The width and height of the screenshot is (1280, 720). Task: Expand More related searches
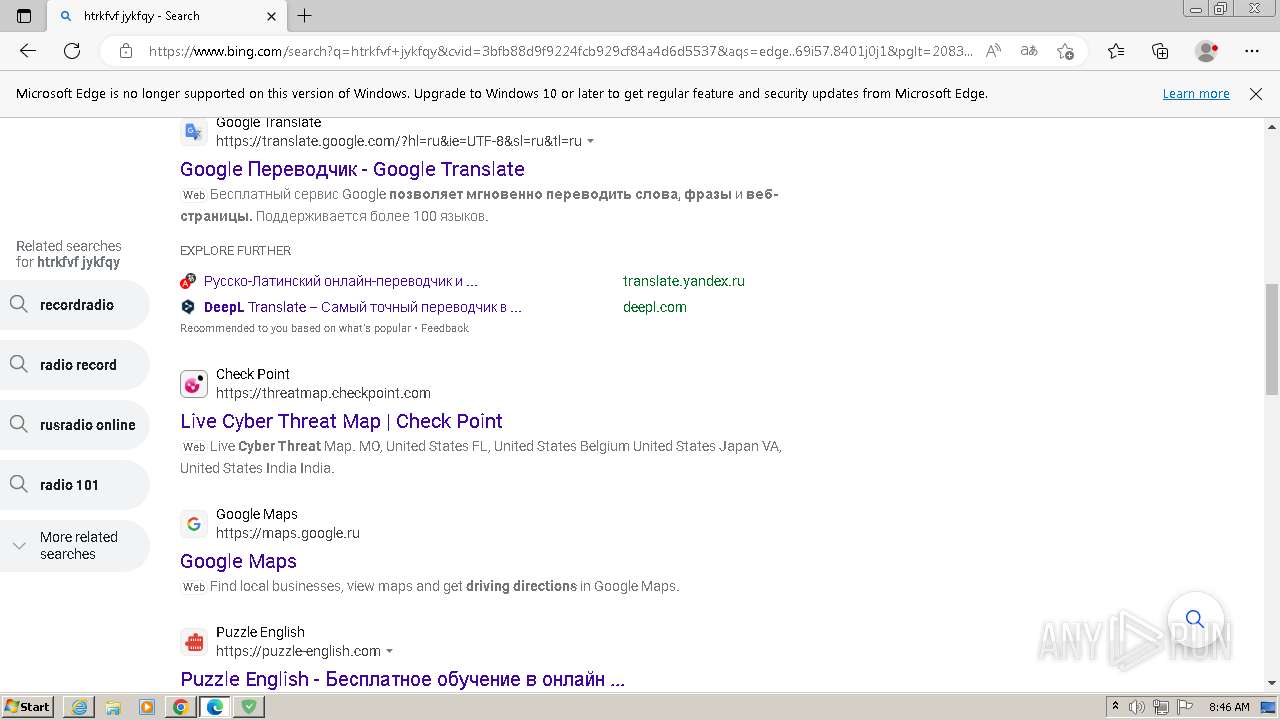click(x=75, y=545)
